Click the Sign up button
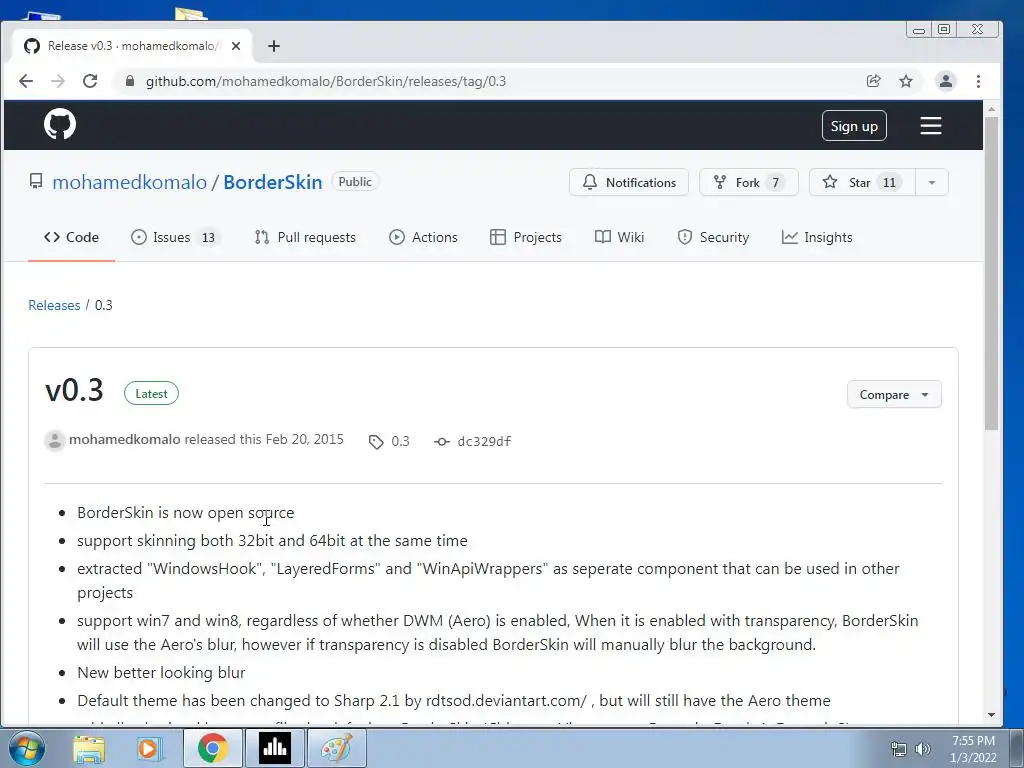1024x768 pixels. [x=854, y=126]
